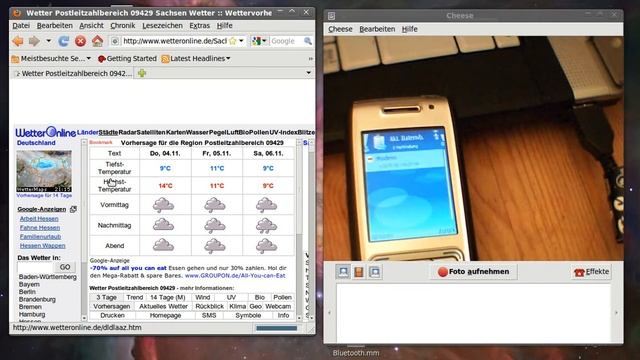Show more bookmarks via toolbar chevron
The image size is (640, 360).
click(x=311, y=59)
